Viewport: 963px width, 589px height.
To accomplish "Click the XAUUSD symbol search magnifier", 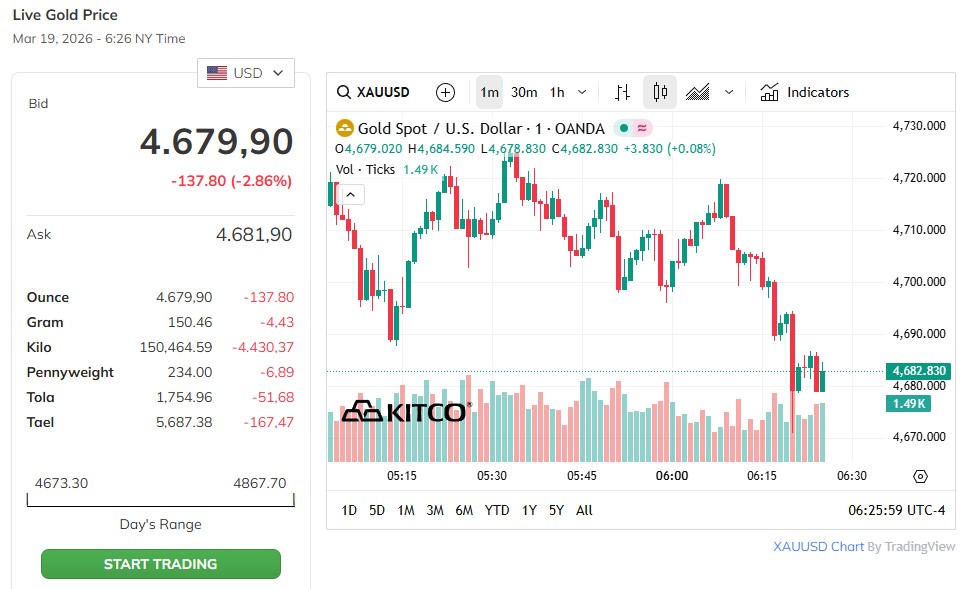I will [344, 92].
